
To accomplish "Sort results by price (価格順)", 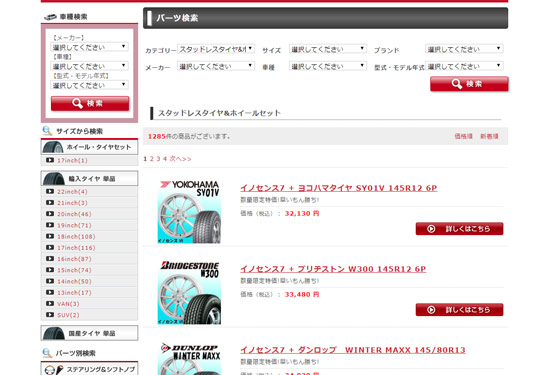I will tap(463, 136).
